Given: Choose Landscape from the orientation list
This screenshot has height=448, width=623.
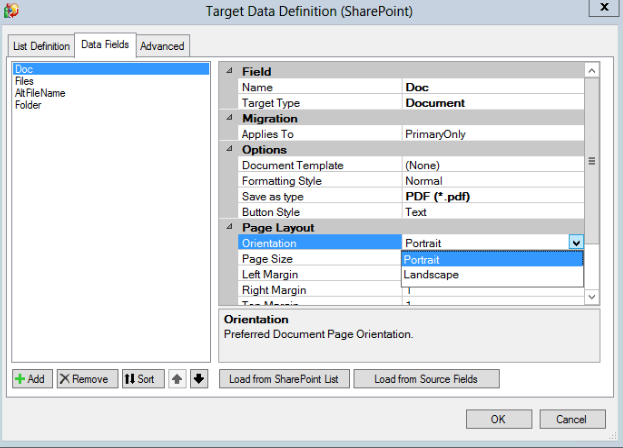Looking at the screenshot, I should [492, 275].
